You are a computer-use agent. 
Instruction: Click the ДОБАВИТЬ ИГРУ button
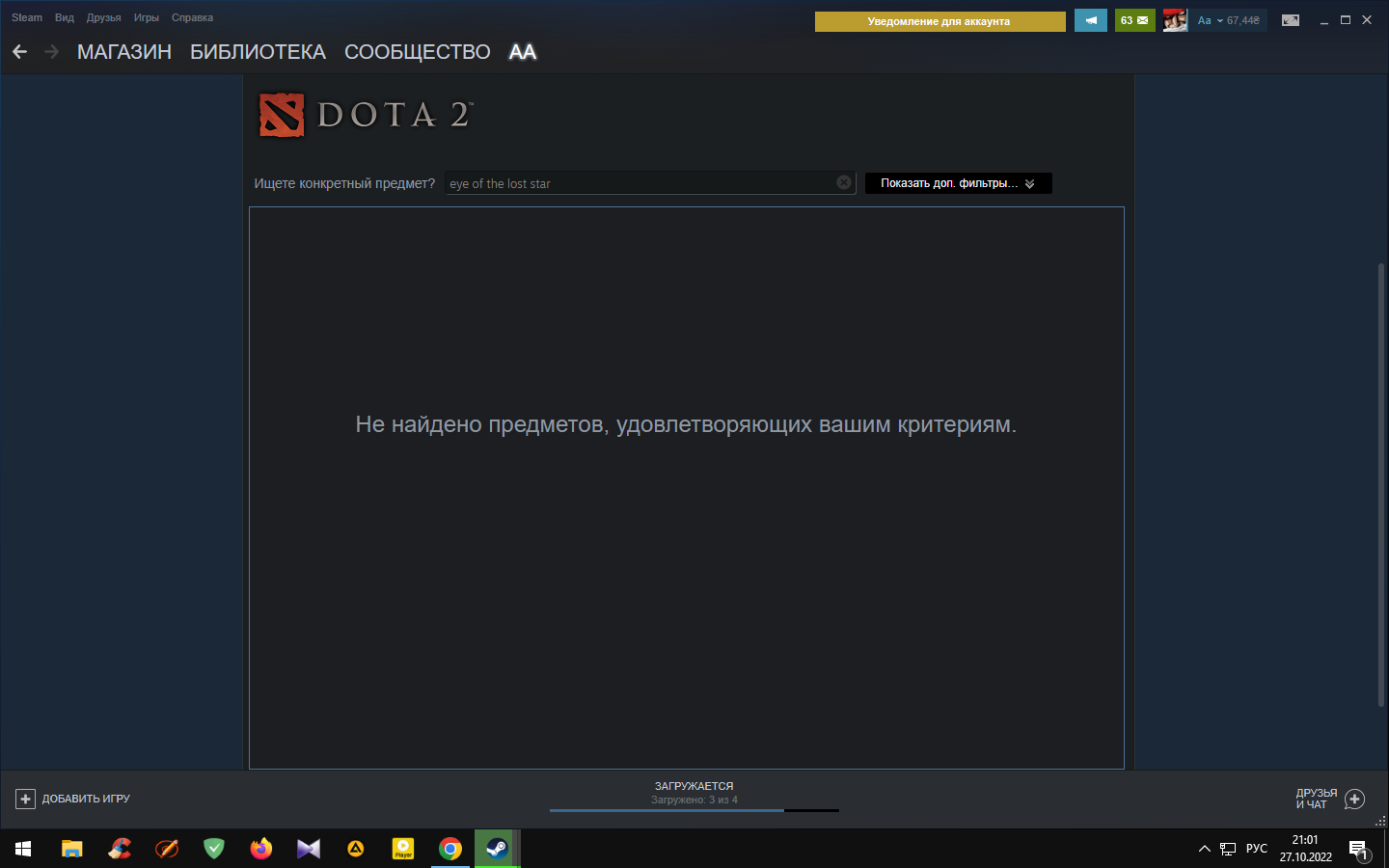pyautogui.click(x=87, y=799)
